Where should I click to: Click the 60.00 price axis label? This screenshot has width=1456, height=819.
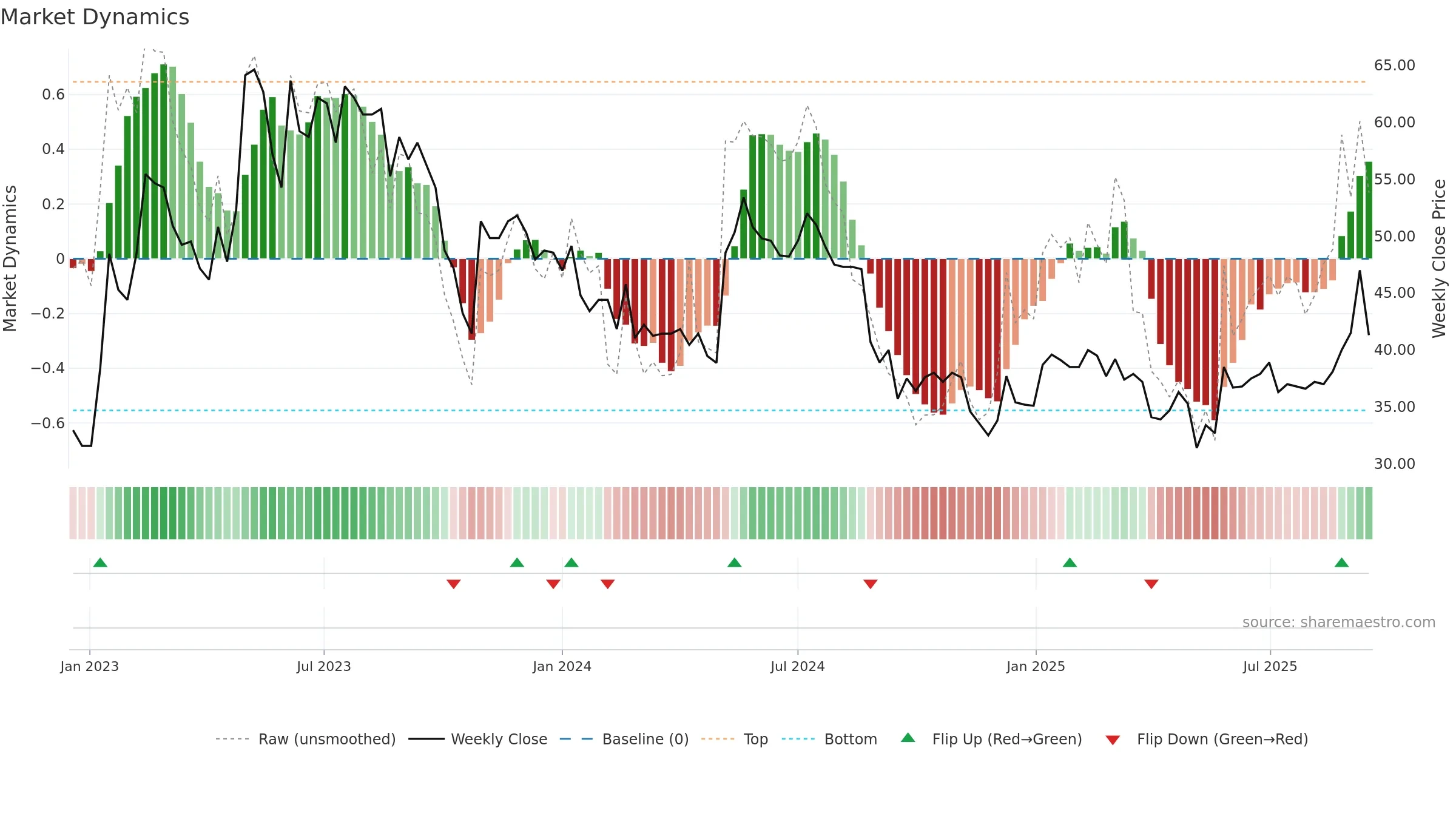point(1395,123)
